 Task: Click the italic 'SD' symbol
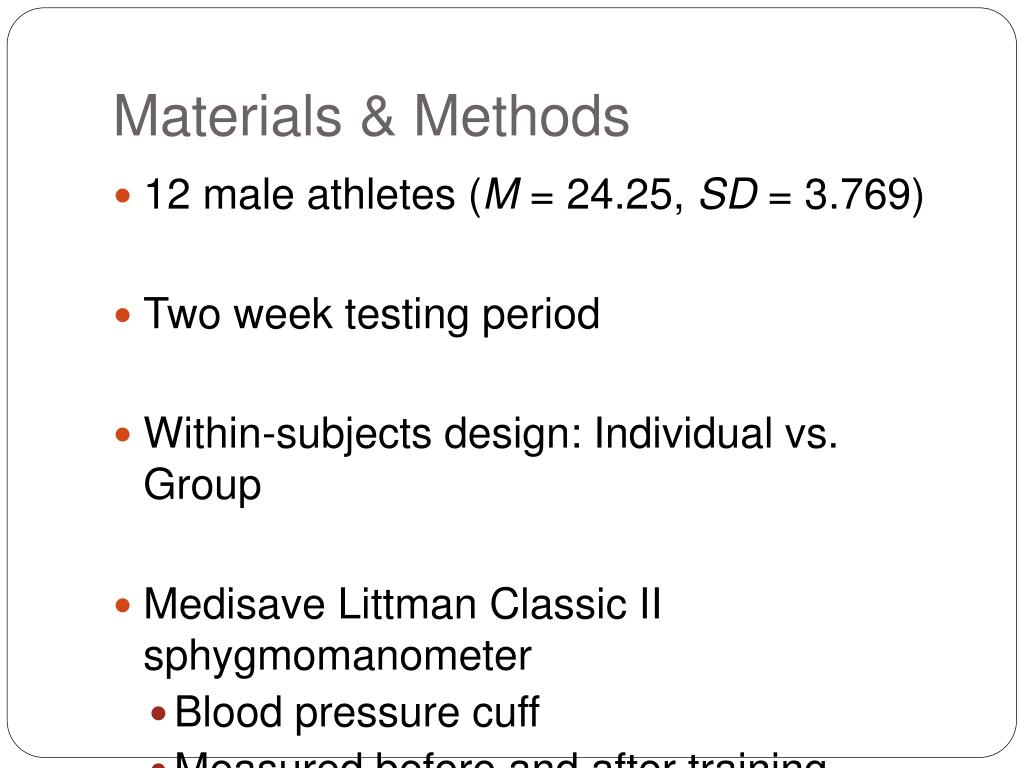tap(728, 195)
